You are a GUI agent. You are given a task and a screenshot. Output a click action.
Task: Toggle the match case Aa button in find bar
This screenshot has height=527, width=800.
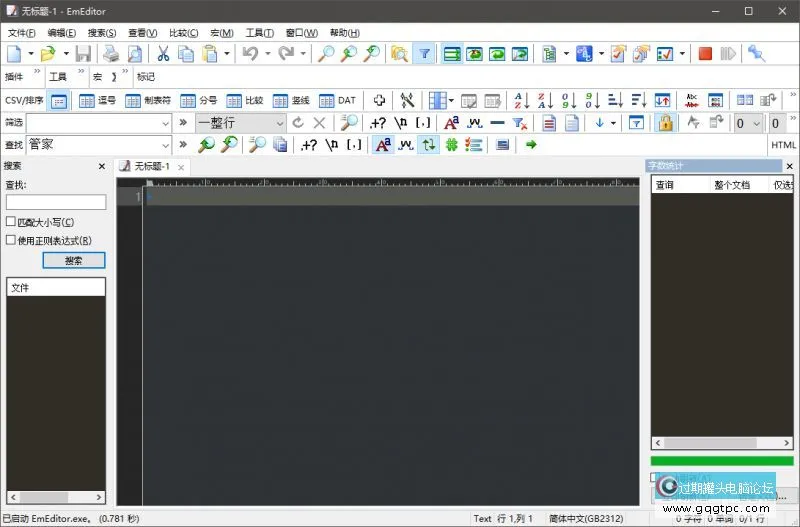(x=383, y=145)
